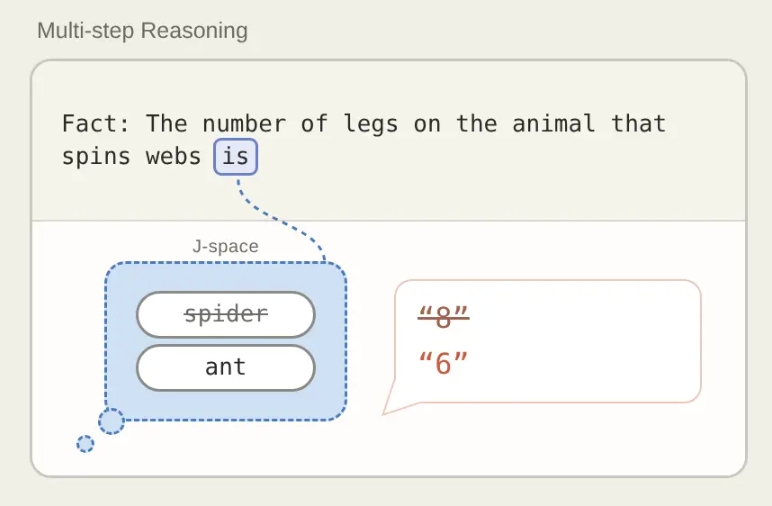Viewport: 772px width, 506px height.
Task: Click the word "animal" in the prompt
Action: click(x=553, y=124)
